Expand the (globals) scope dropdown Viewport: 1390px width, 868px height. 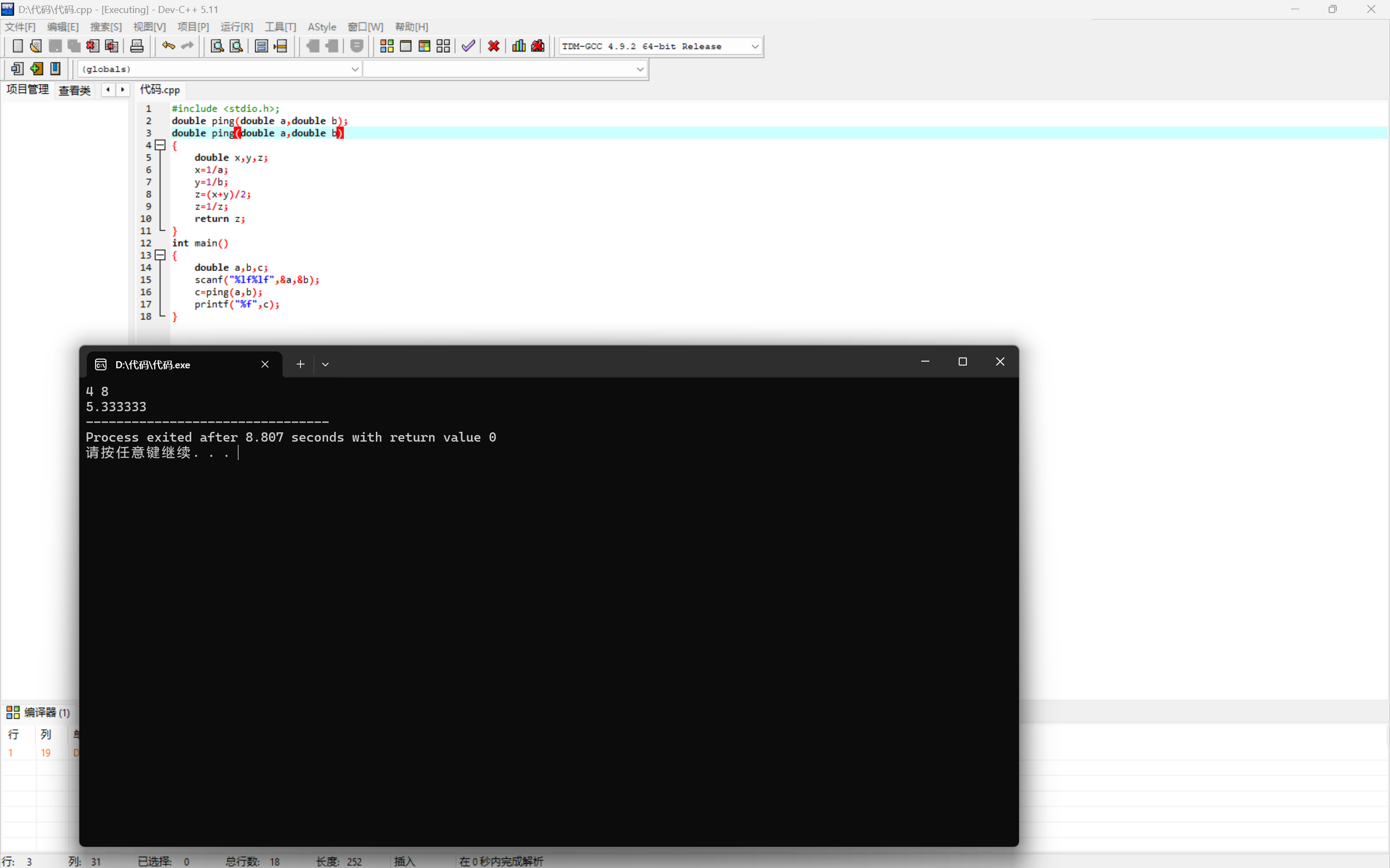click(355, 70)
